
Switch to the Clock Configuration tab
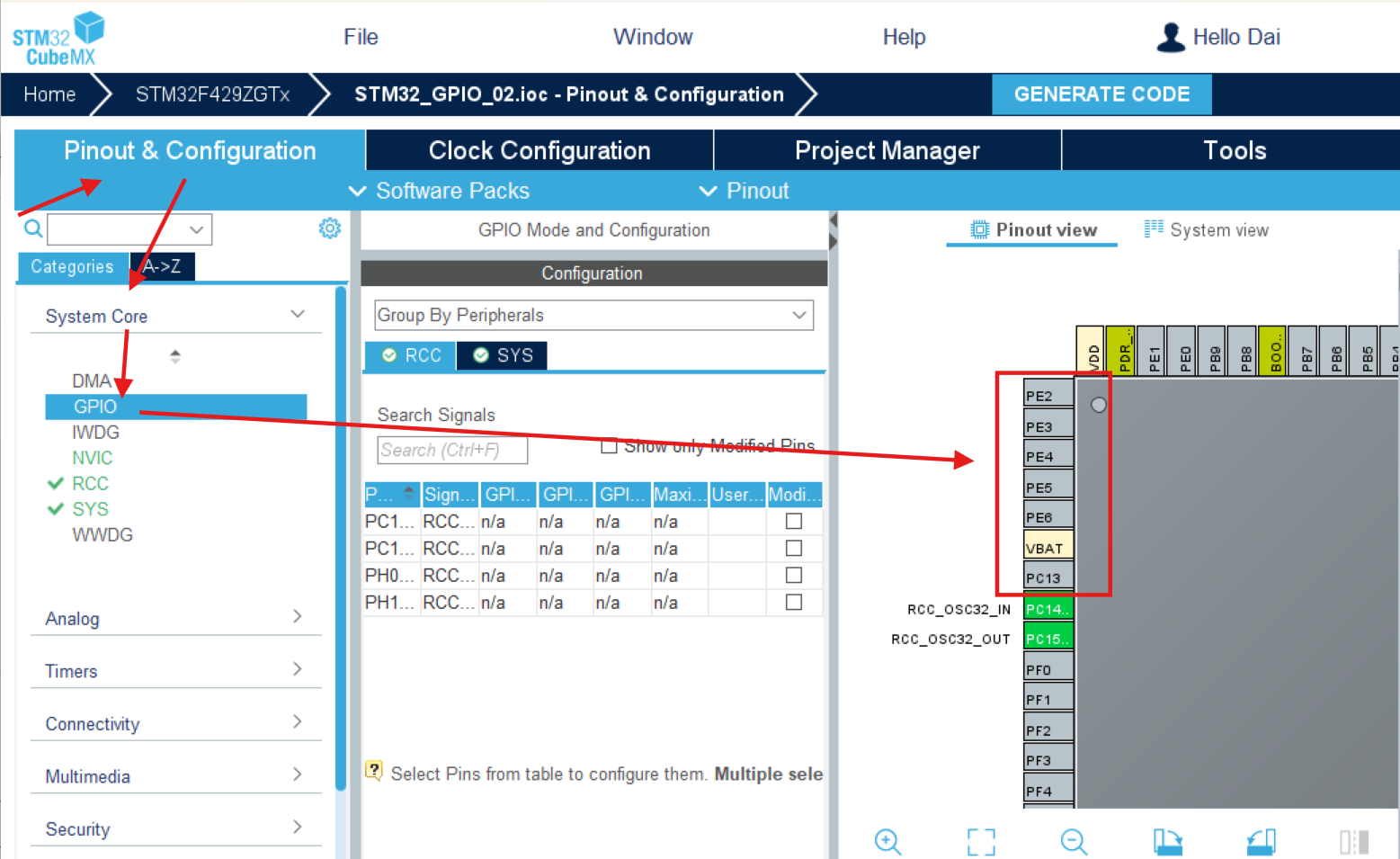539,150
